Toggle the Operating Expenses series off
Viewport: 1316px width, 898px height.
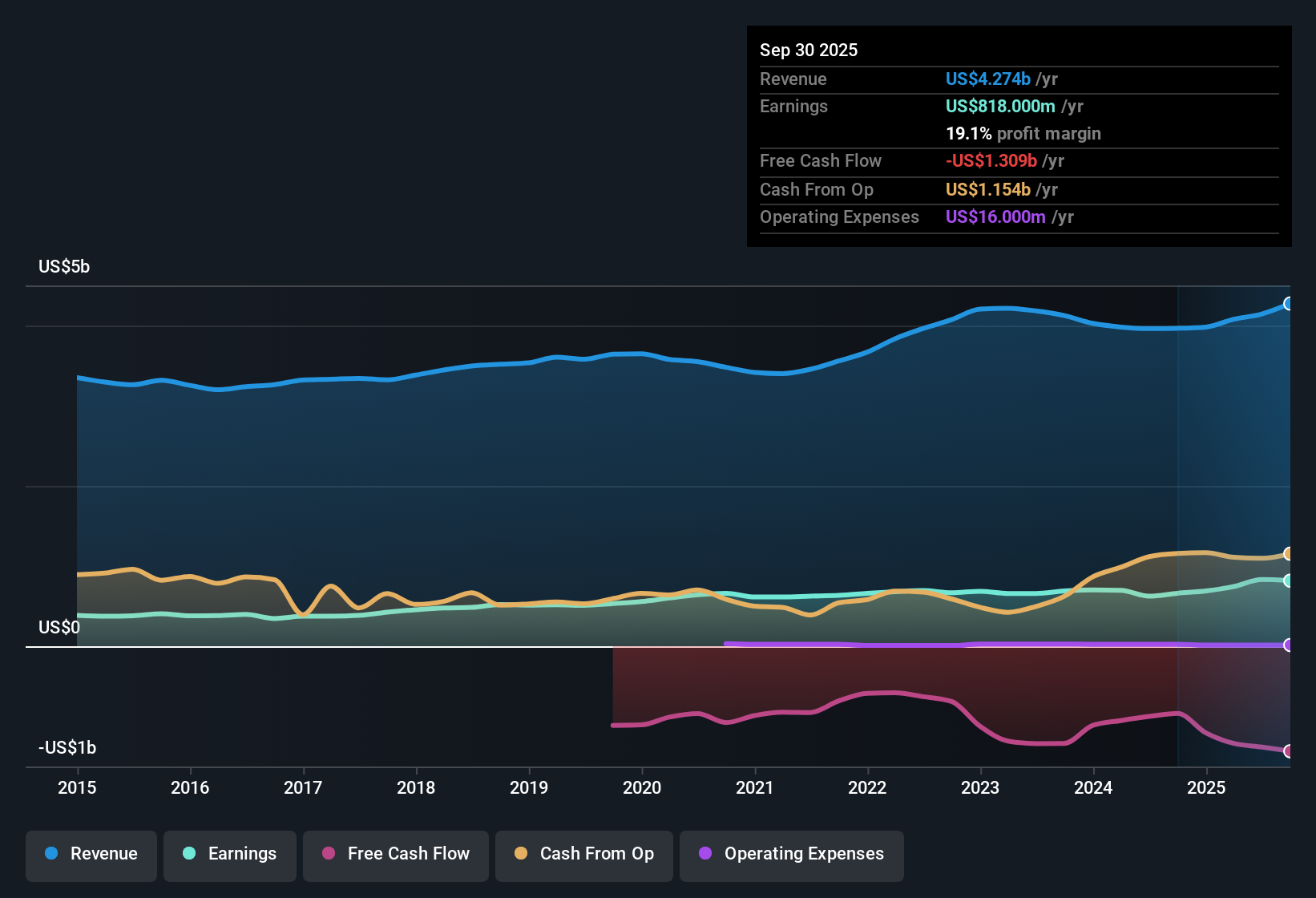pos(791,854)
